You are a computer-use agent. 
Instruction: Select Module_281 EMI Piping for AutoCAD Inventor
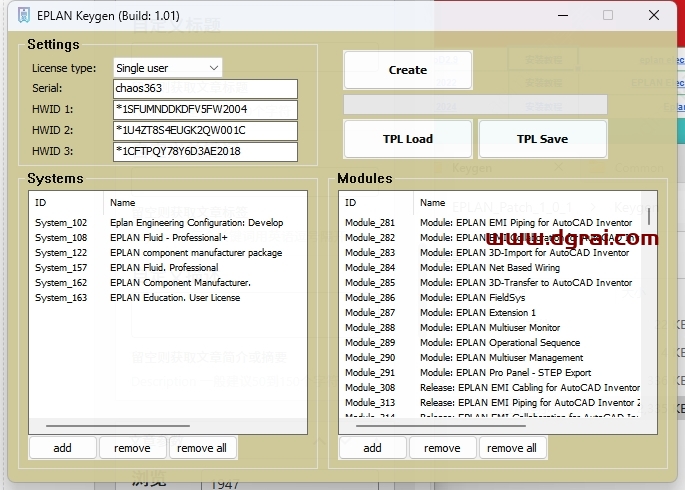pyautogui.click(x=490, y=223)
